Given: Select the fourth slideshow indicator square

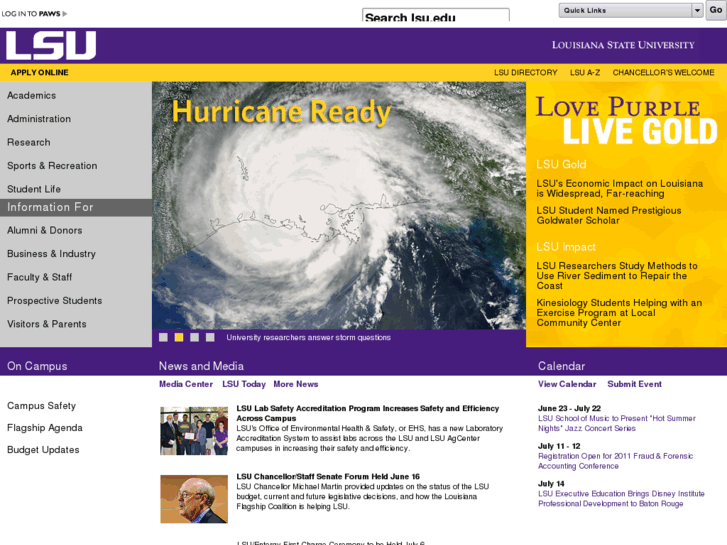Looking at the screenshot, I should coord(210,337).
